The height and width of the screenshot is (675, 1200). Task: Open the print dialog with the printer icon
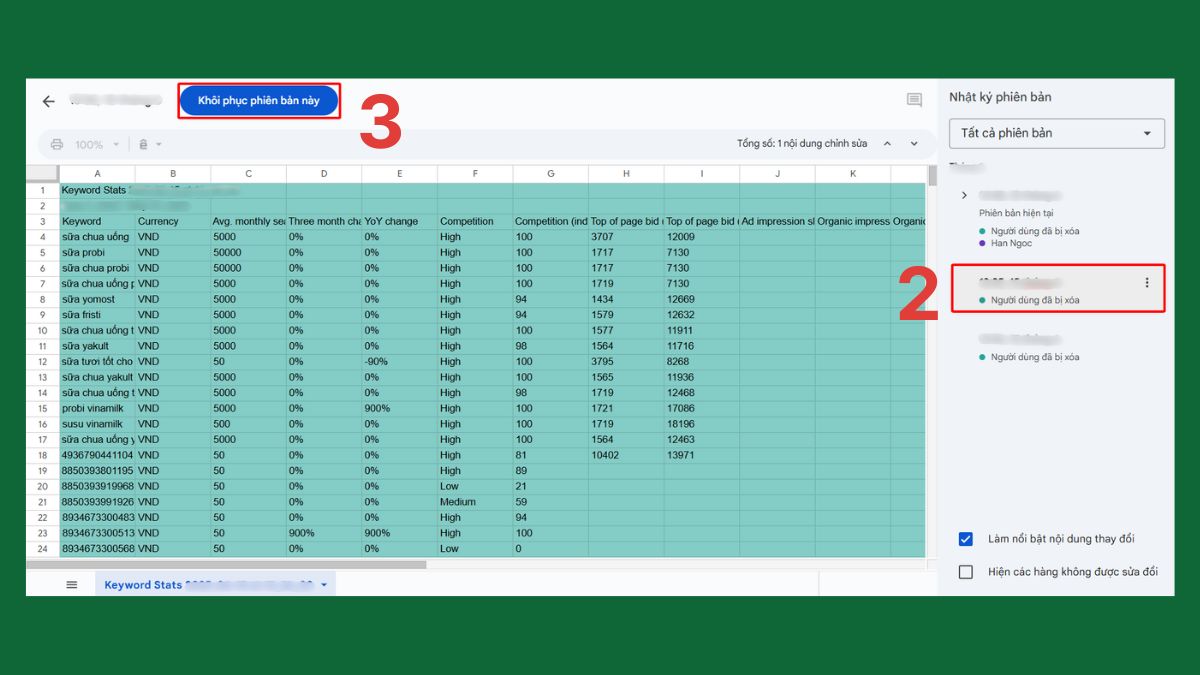pos(57,144)
